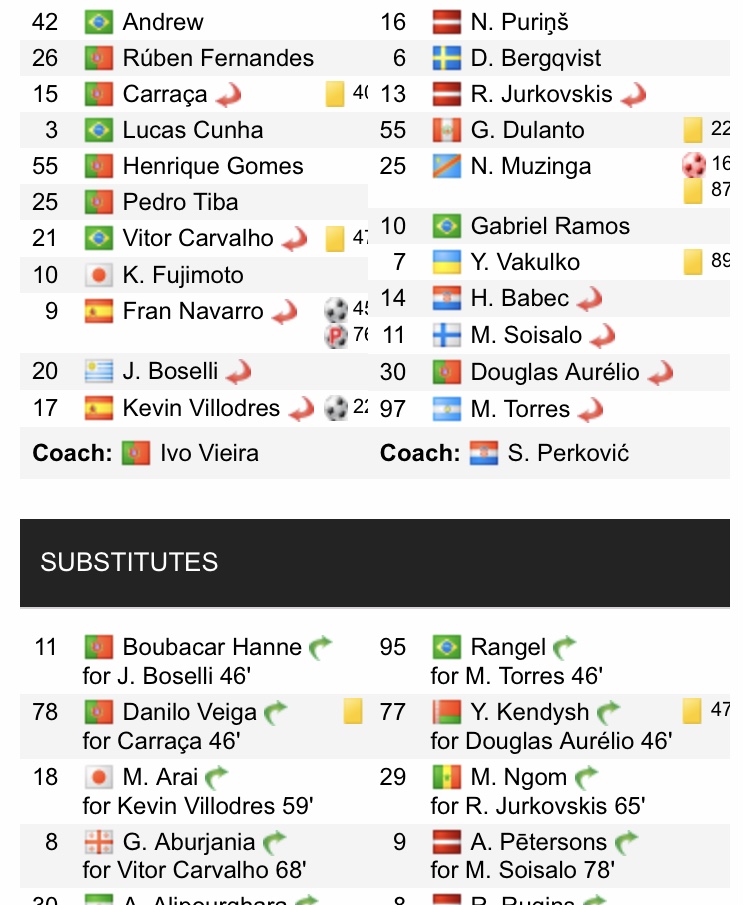743x905 pixels.
Task: Open player Rúben Fernandes
Action: point(218,58)
